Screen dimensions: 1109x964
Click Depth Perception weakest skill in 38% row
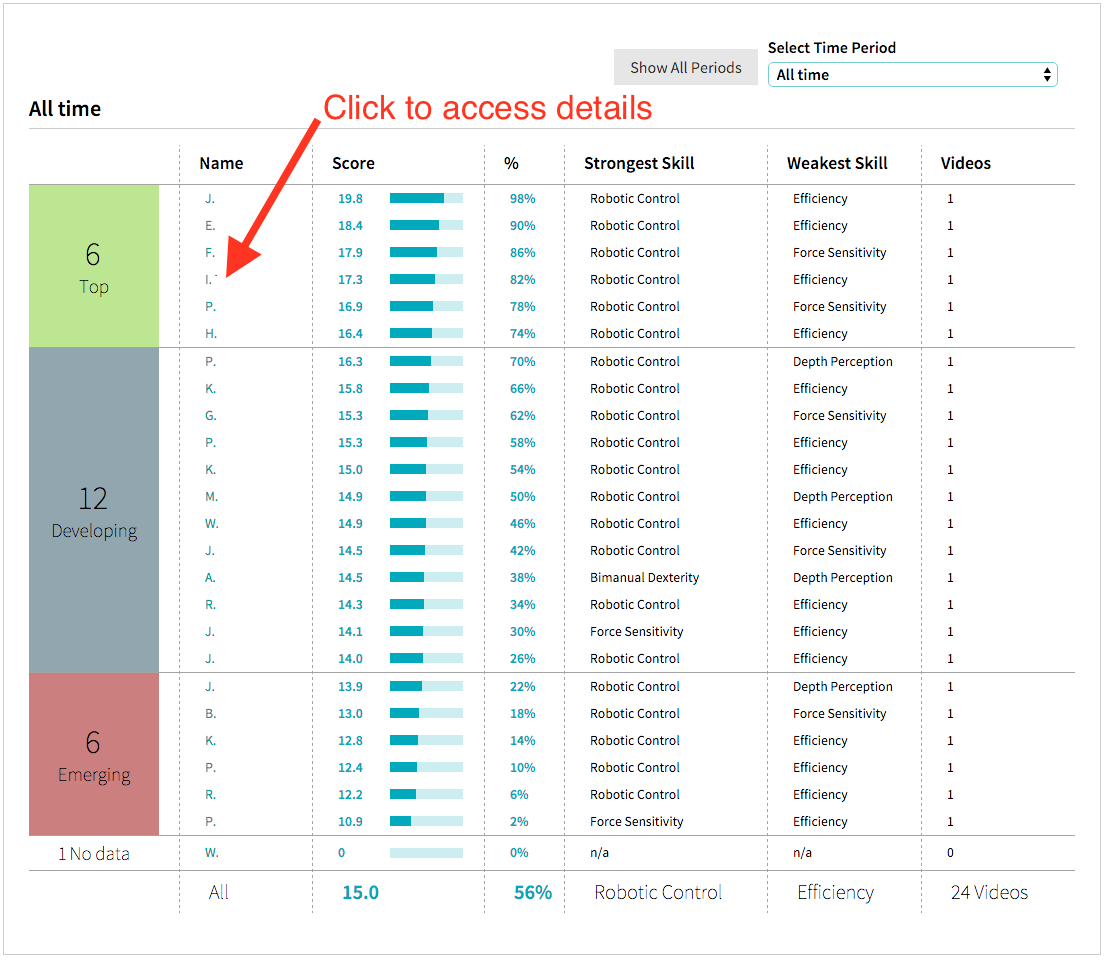tap(842, 578)
